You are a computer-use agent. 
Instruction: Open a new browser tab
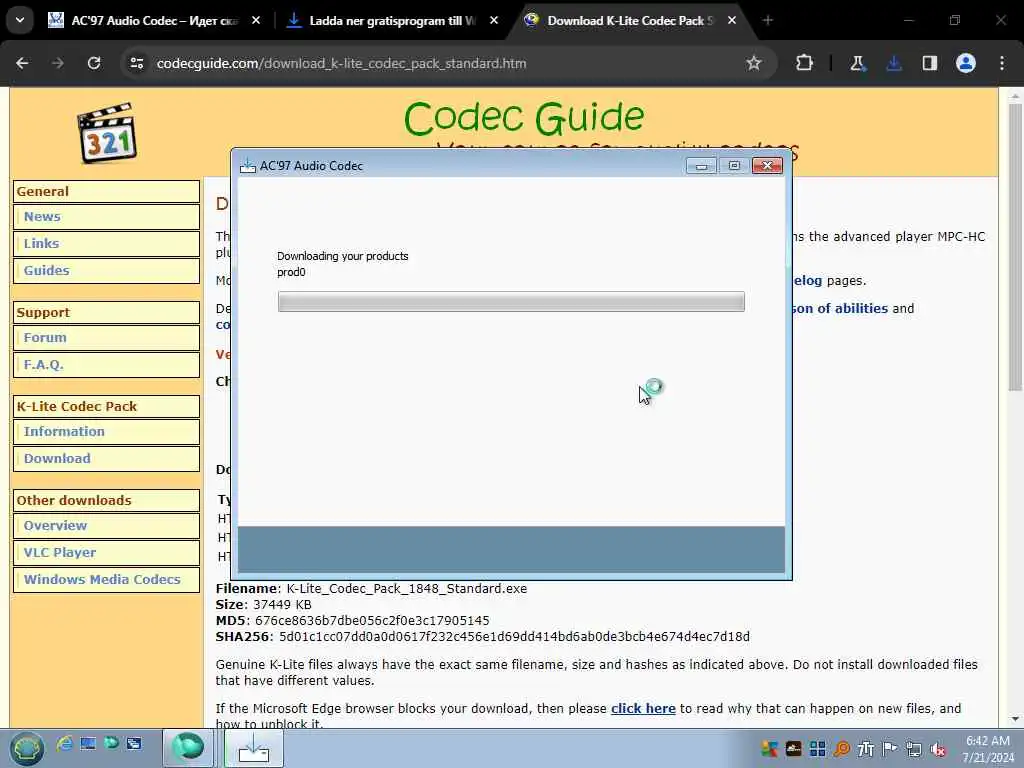[767, 21]
